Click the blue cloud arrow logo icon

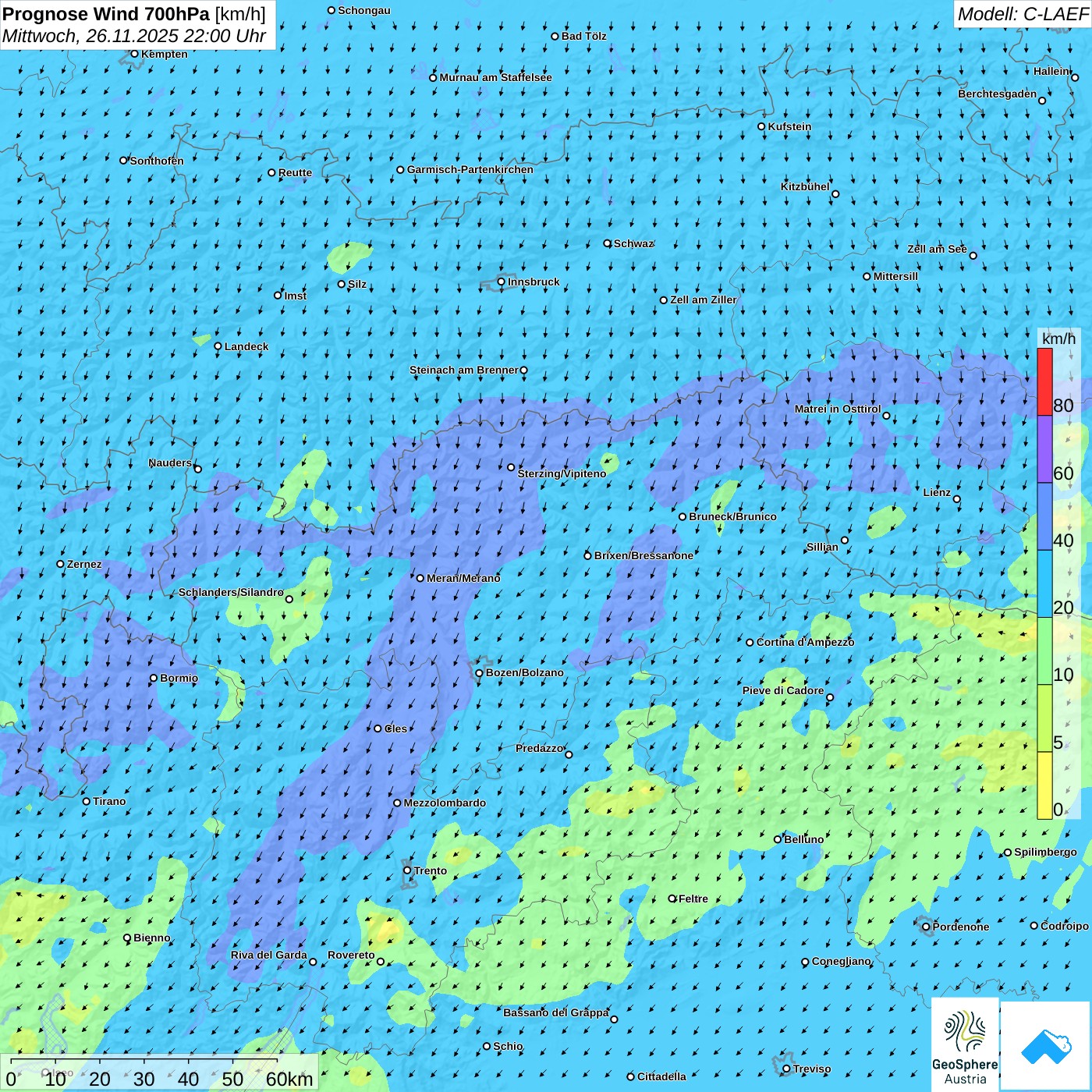[1046, 1046]
